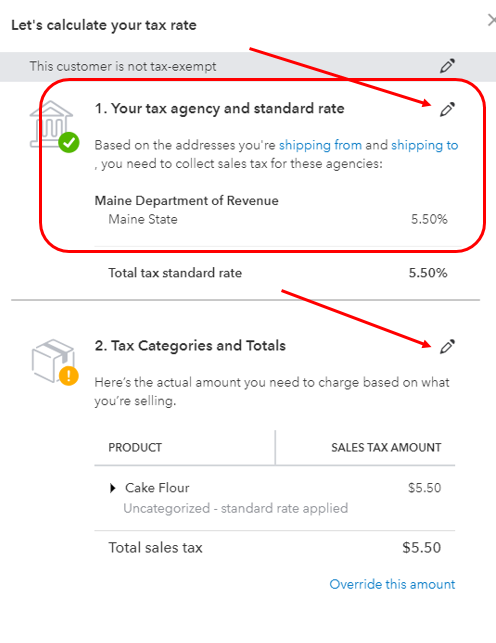Click the orange warning exclamation badge
The height and width of the screenshot is (643, 496).
tap(69, 376)
